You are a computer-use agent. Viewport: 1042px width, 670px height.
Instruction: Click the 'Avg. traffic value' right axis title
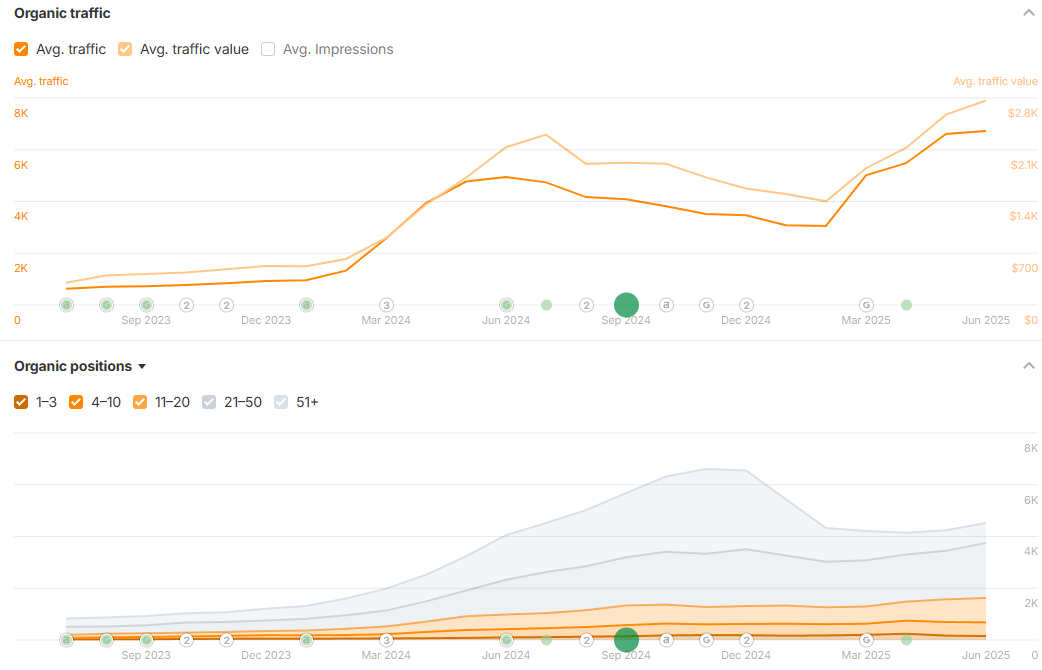pyautogui.click(x=995, y=81)
